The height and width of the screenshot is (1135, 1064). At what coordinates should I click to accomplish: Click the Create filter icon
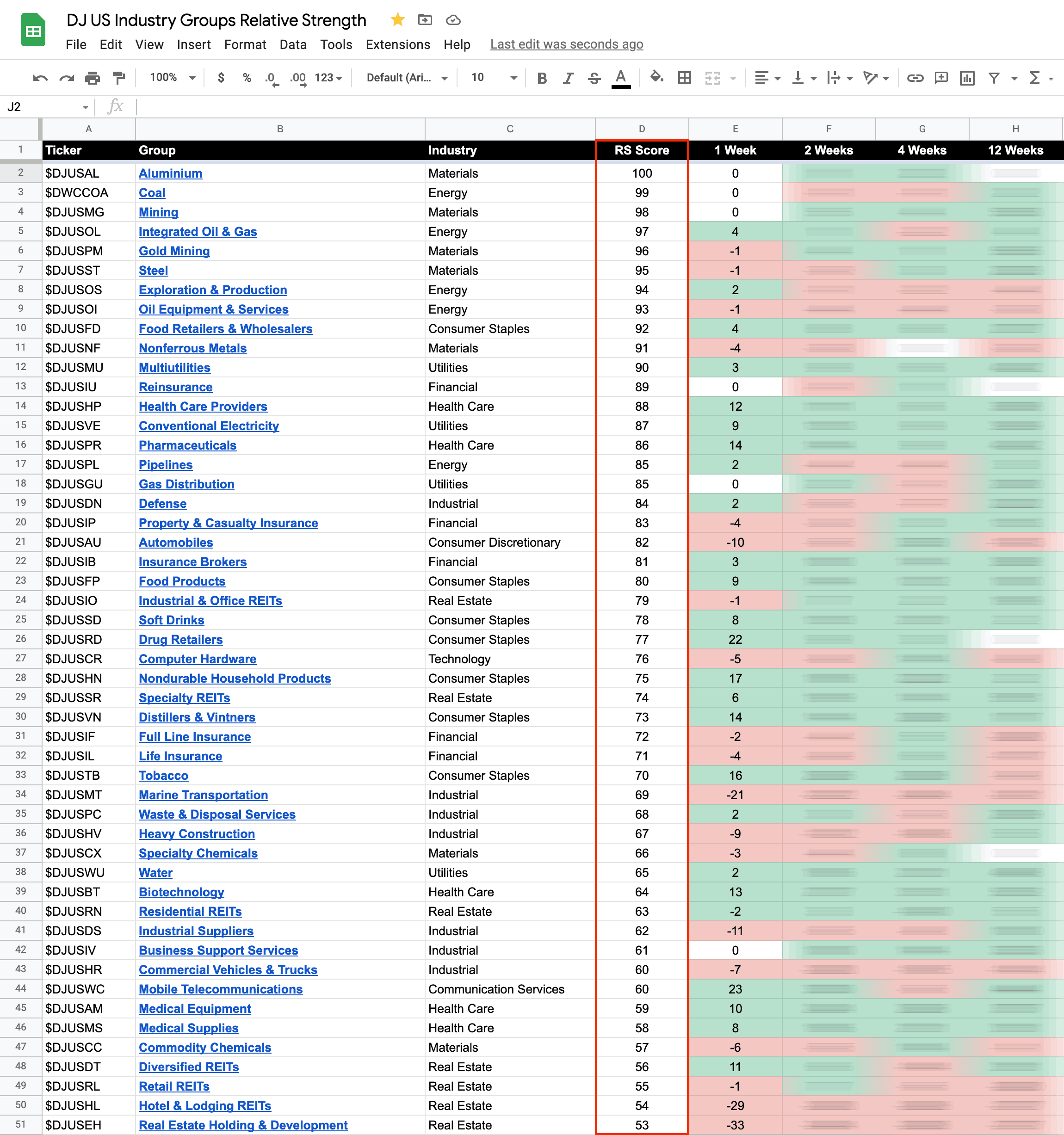(x=994, y=78)
